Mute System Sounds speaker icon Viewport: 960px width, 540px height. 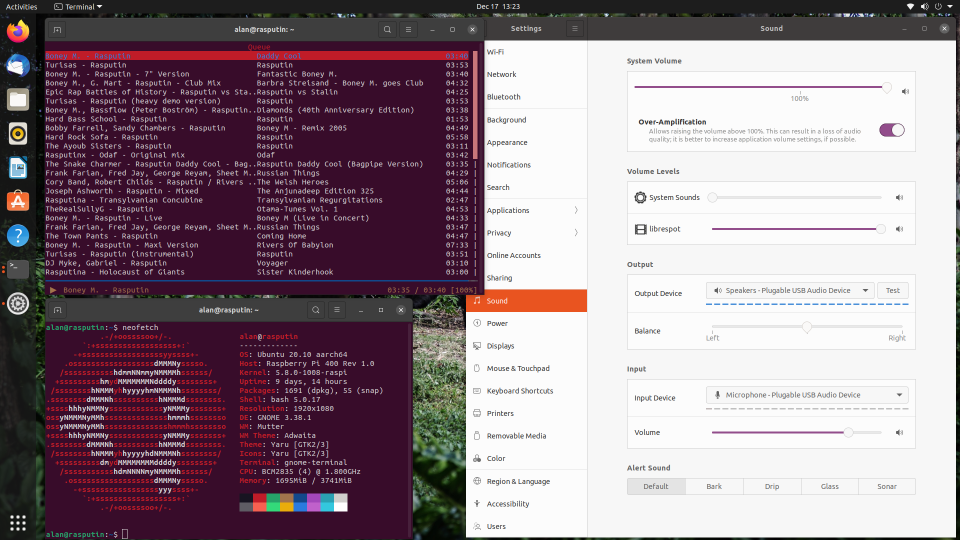tap(899, 198)
